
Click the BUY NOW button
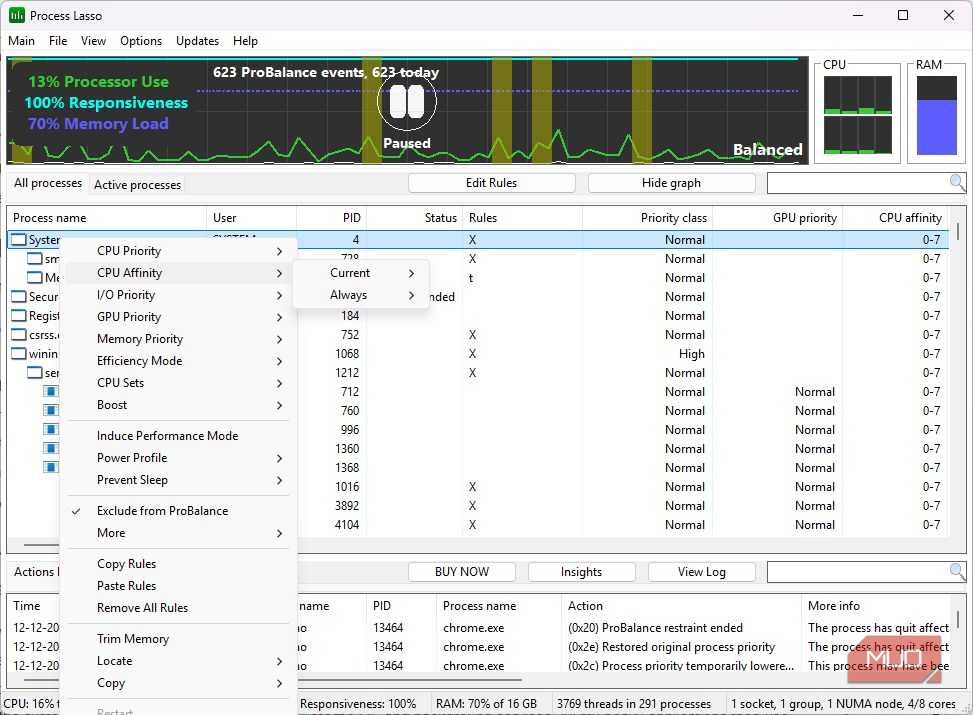point(462,572)
